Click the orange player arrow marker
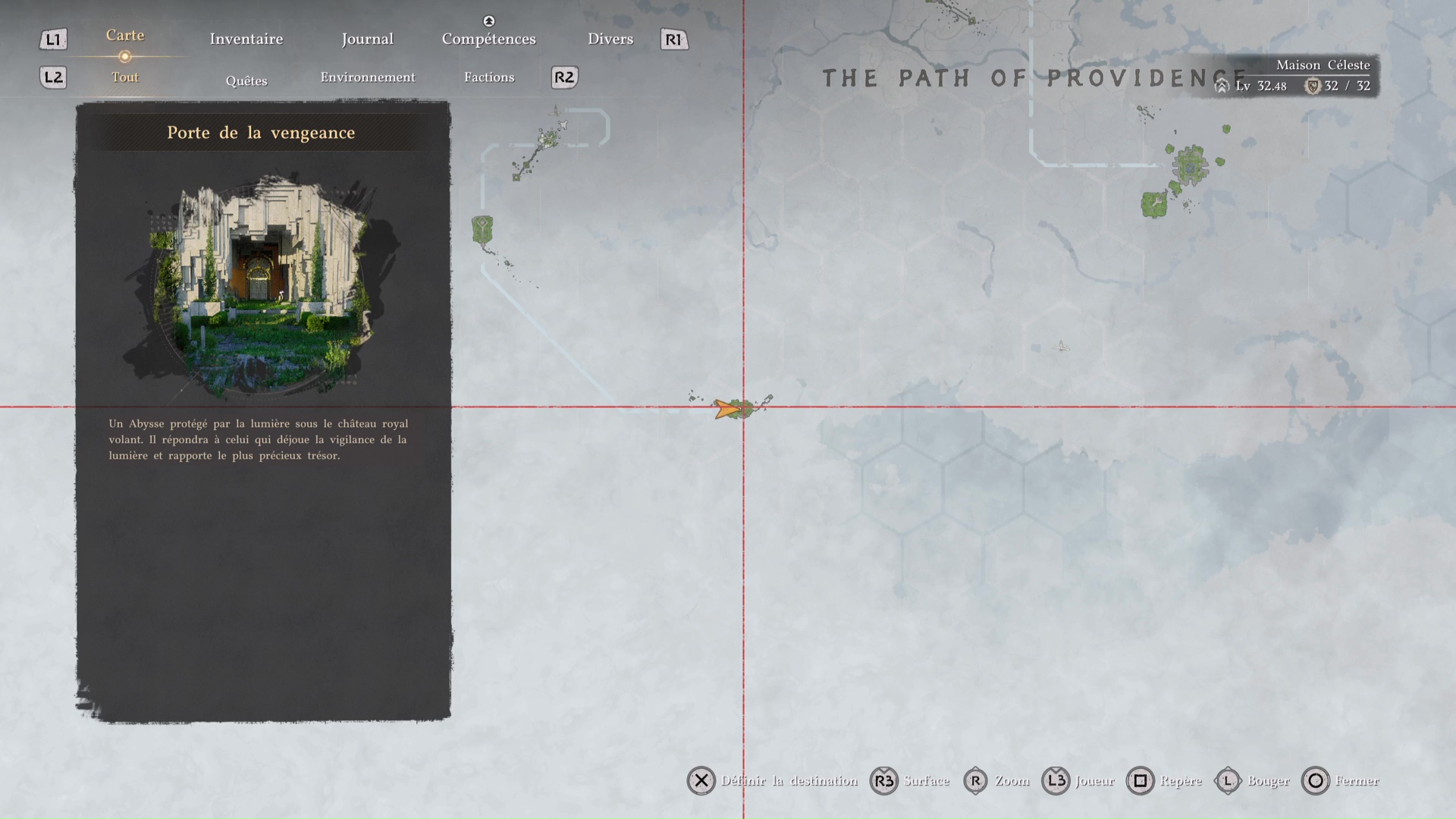The height and width of the screenshot is (819, 1456). [726, 409]
